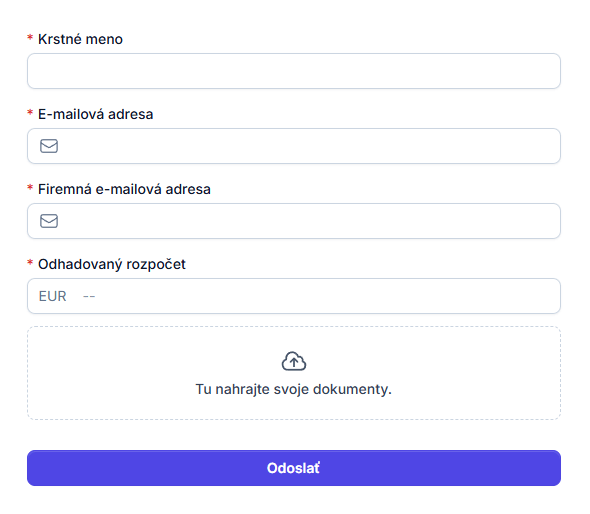Click the Odhadovaný rozpočet label

(112, 265)
